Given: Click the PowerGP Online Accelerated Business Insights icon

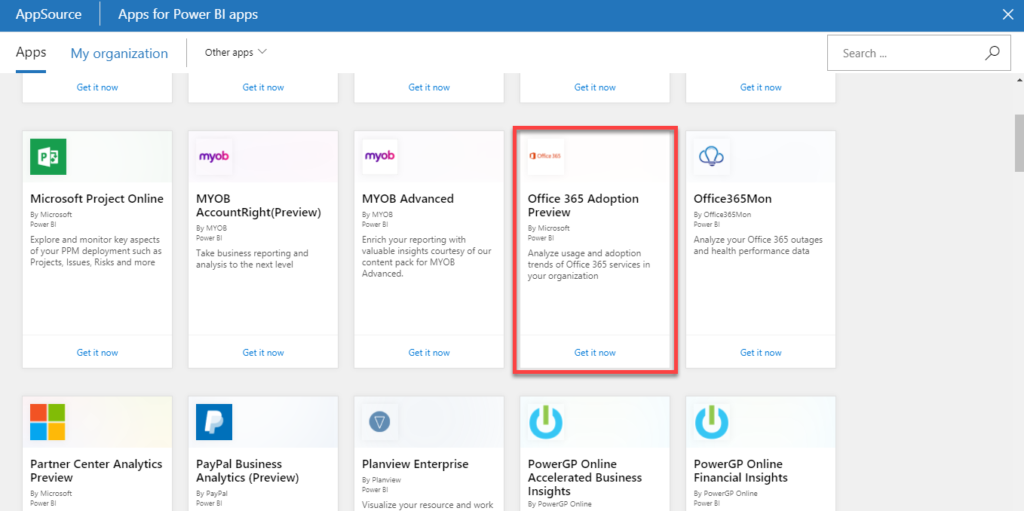Looking at the screenshot, I should click(x=546, y=422).
